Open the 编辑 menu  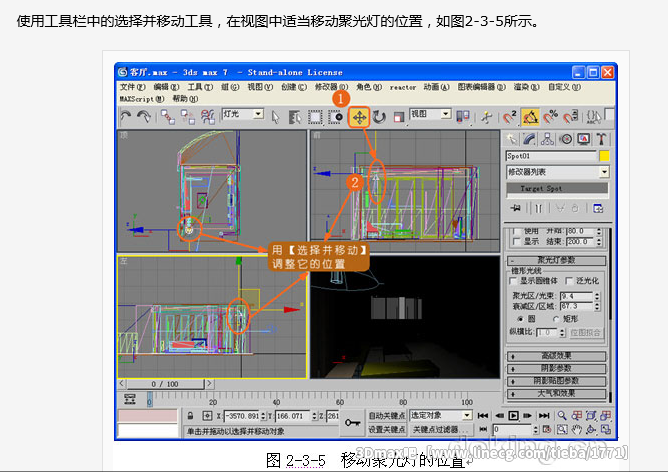pyautogui.click(x=167, y=87)
